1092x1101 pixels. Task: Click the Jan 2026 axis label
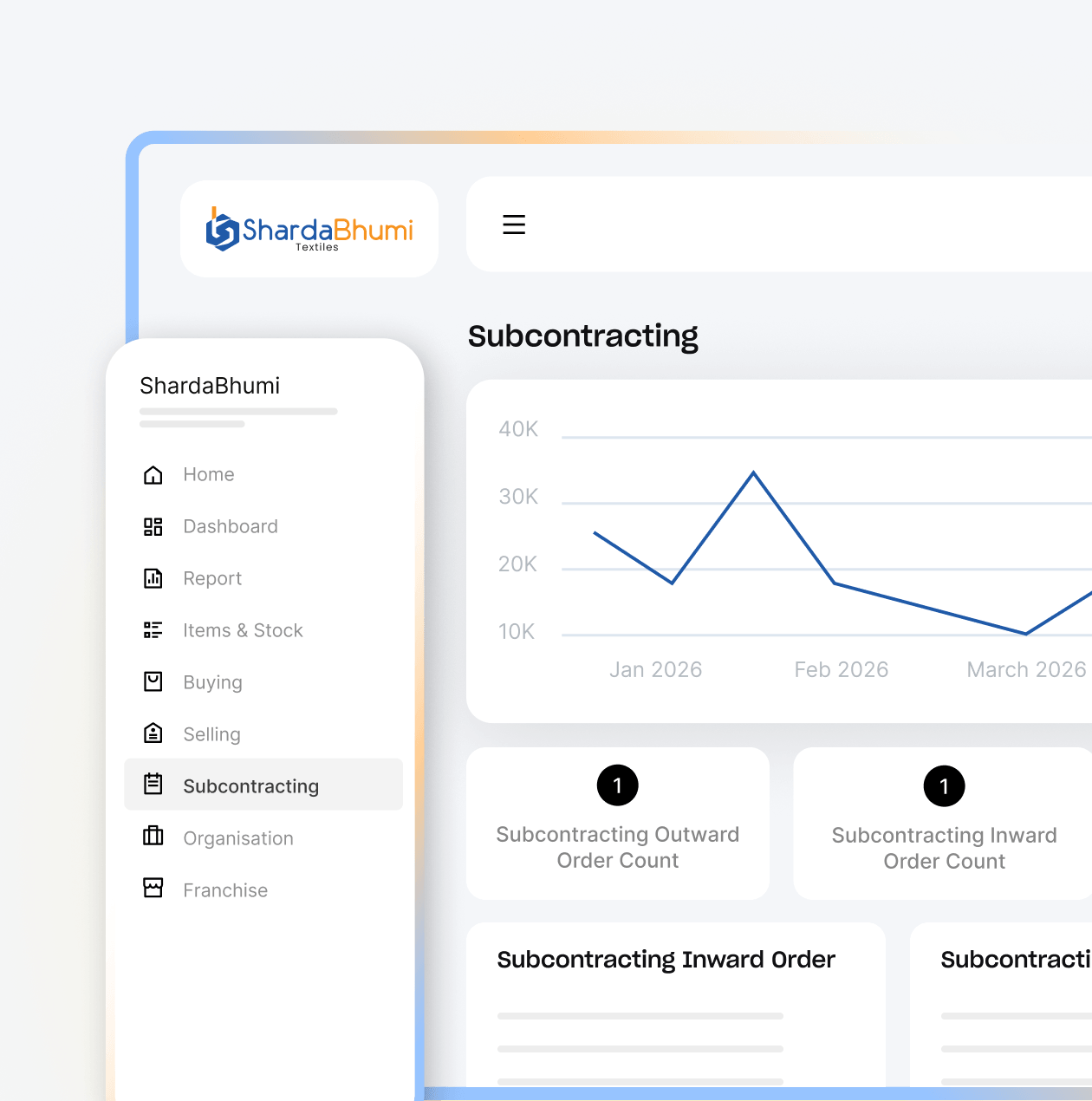pyautogui.click(x=656, y=669)
